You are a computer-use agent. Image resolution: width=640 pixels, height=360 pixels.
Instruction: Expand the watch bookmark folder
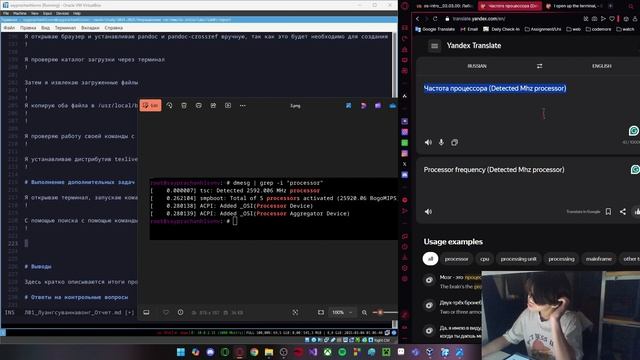(x=625, y=29)
